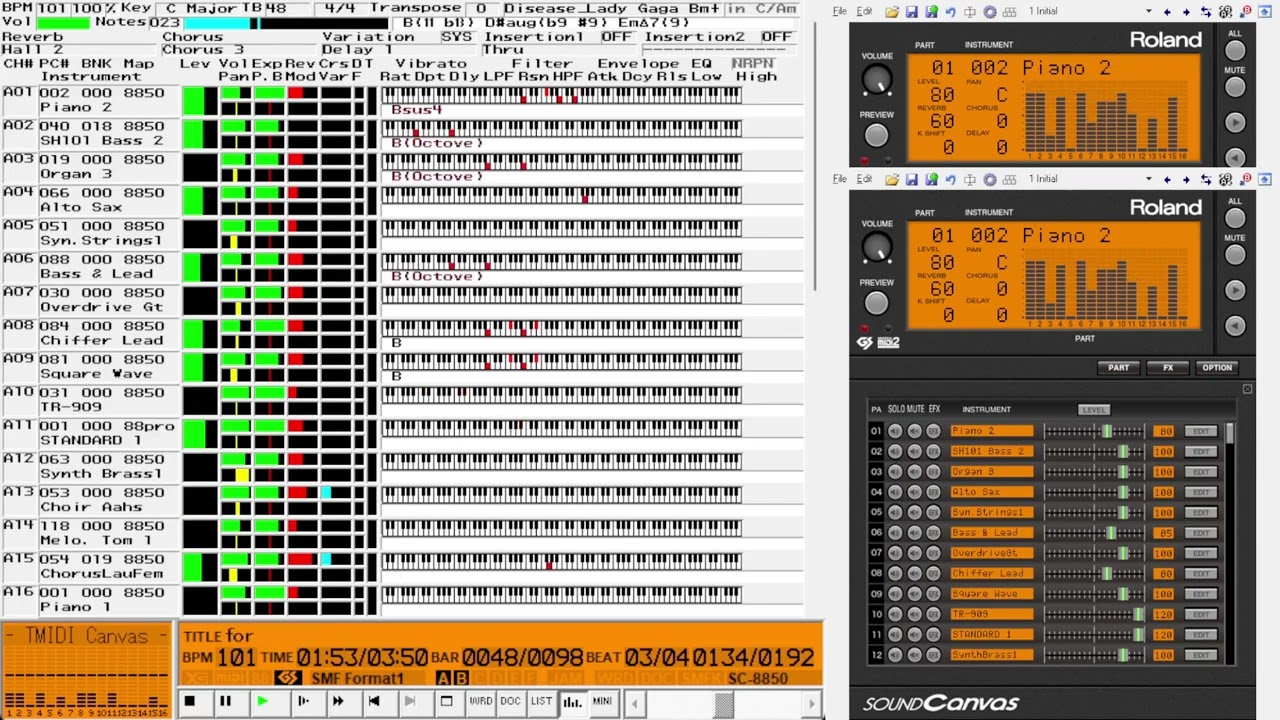The width and height of the screenshot is (1280, 720).
Task: Click PREVIEW button on second Sound Canvas
Action: click(876, 303)
